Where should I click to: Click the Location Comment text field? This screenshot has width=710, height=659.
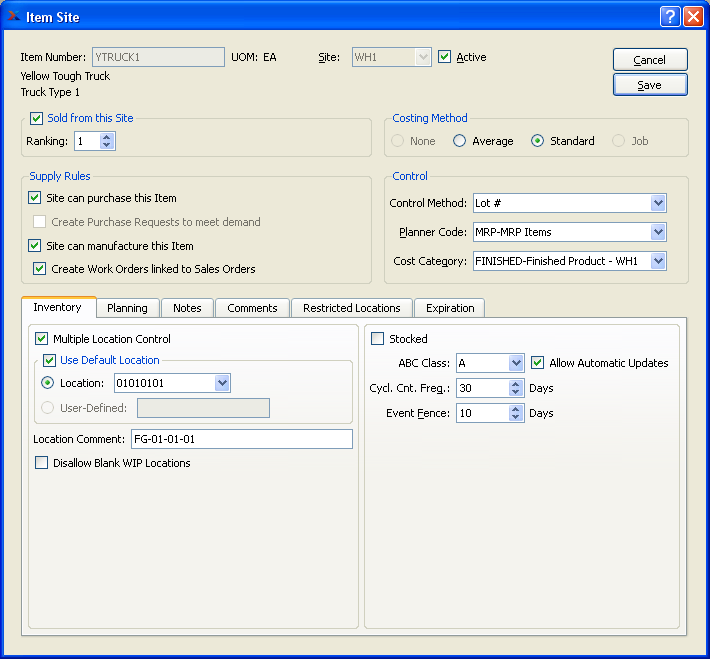240,439
